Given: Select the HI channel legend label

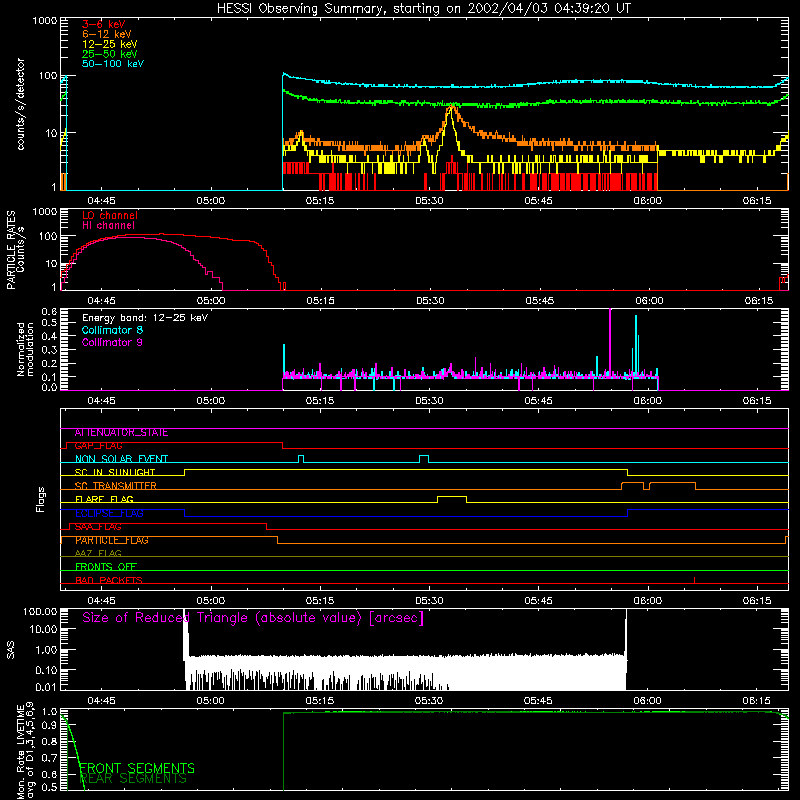Looking at the screenshot, I should click(x=109, y=226).
